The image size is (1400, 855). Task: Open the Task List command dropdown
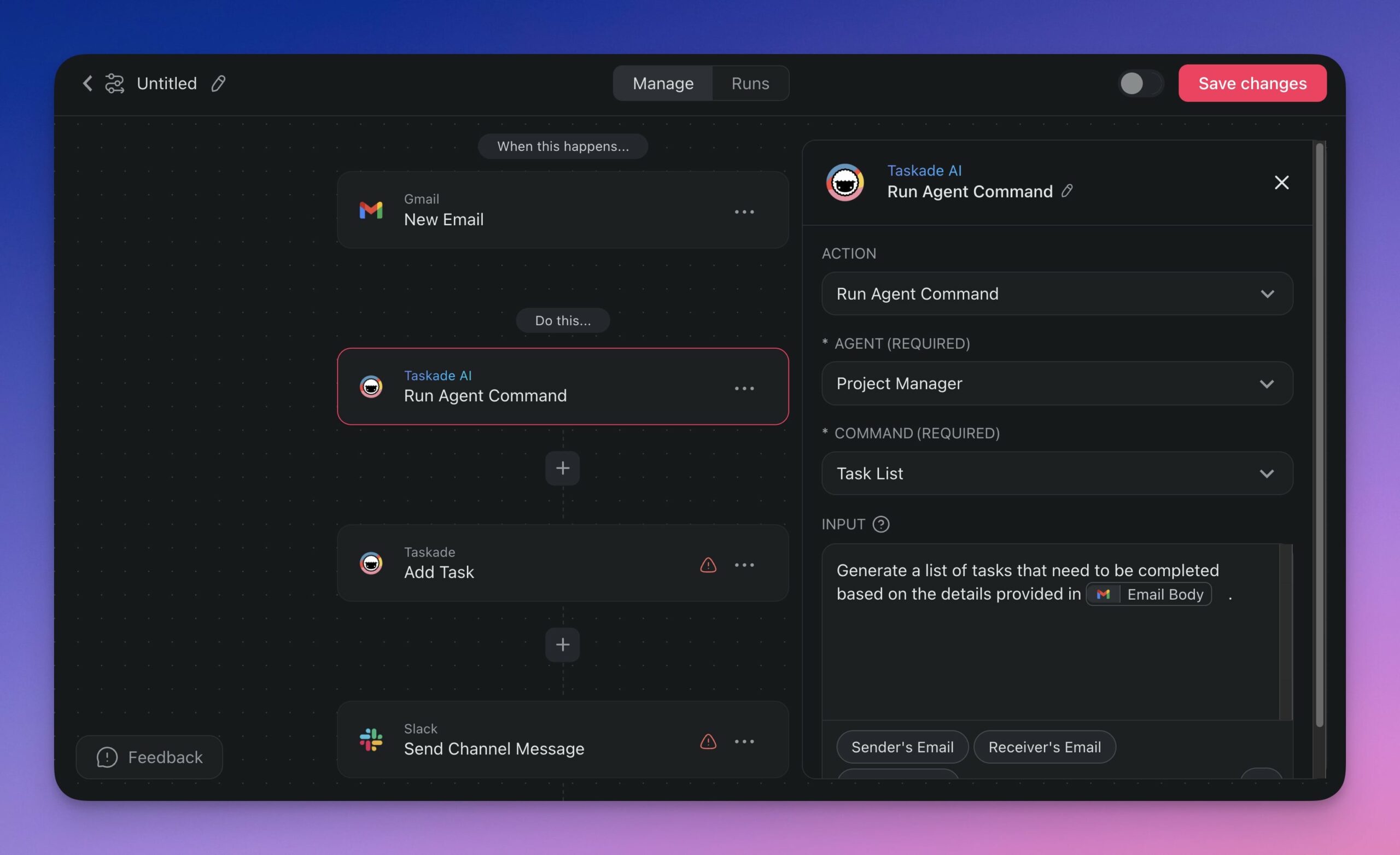(1056, 473)
